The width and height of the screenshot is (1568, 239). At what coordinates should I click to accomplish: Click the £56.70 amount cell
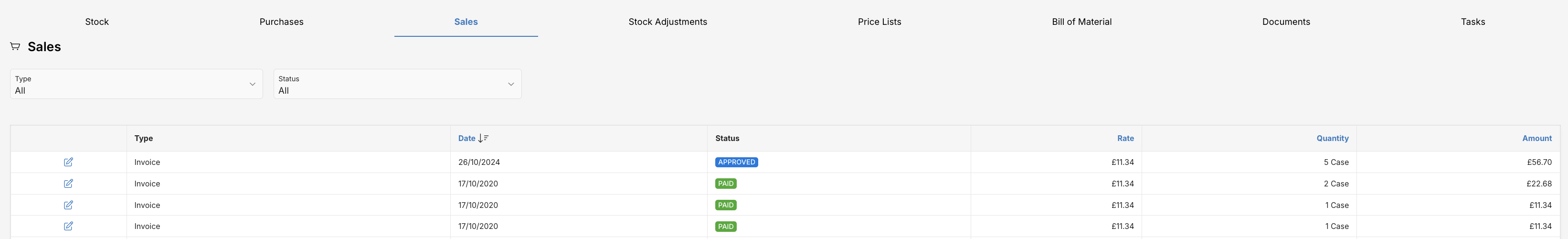click(1539, 162)
